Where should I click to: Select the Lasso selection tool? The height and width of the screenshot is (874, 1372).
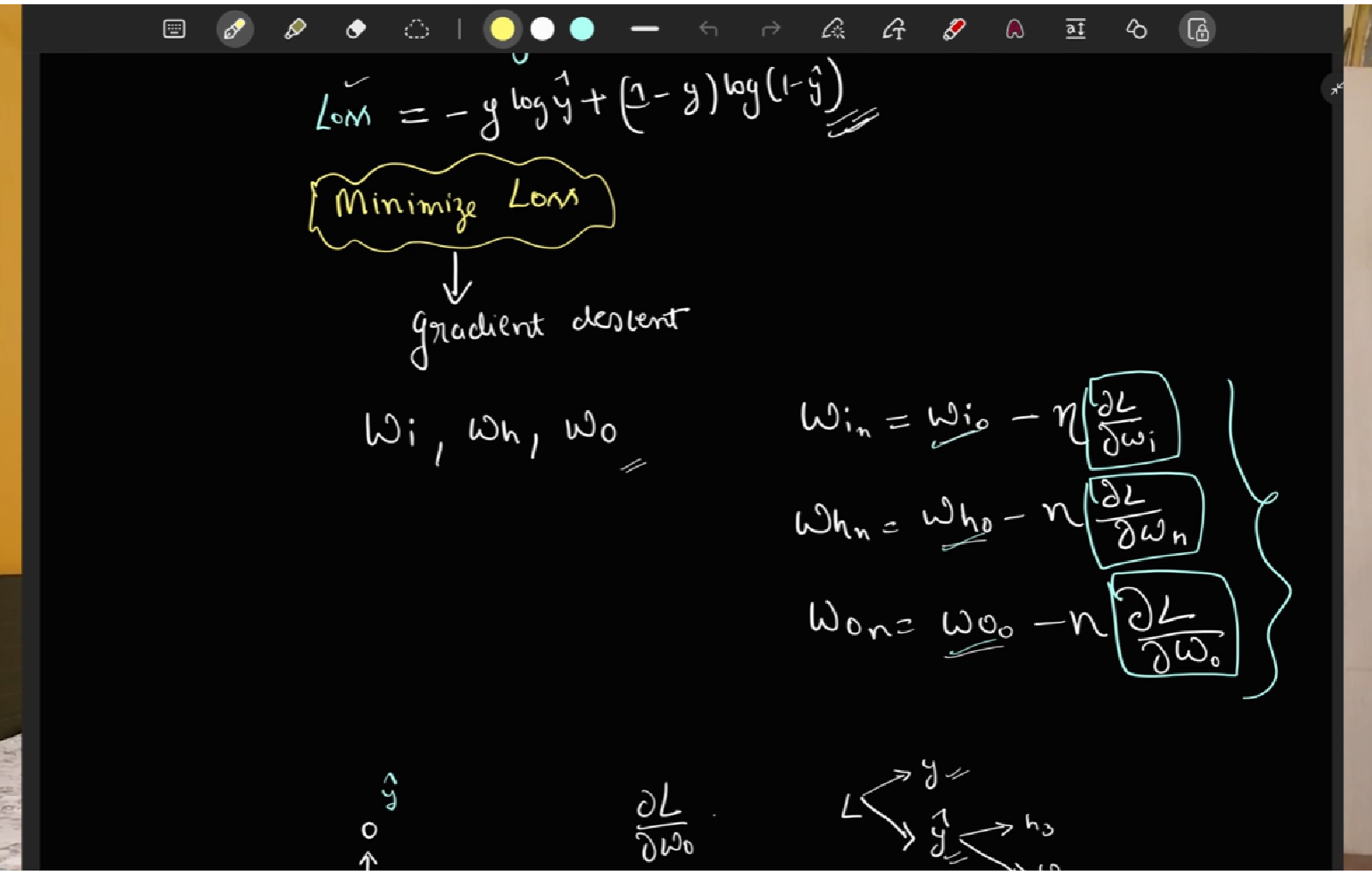[417, 30]
